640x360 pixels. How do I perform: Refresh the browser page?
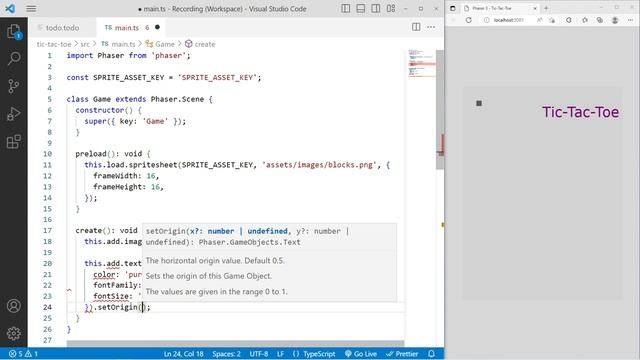tap(469, 20)
